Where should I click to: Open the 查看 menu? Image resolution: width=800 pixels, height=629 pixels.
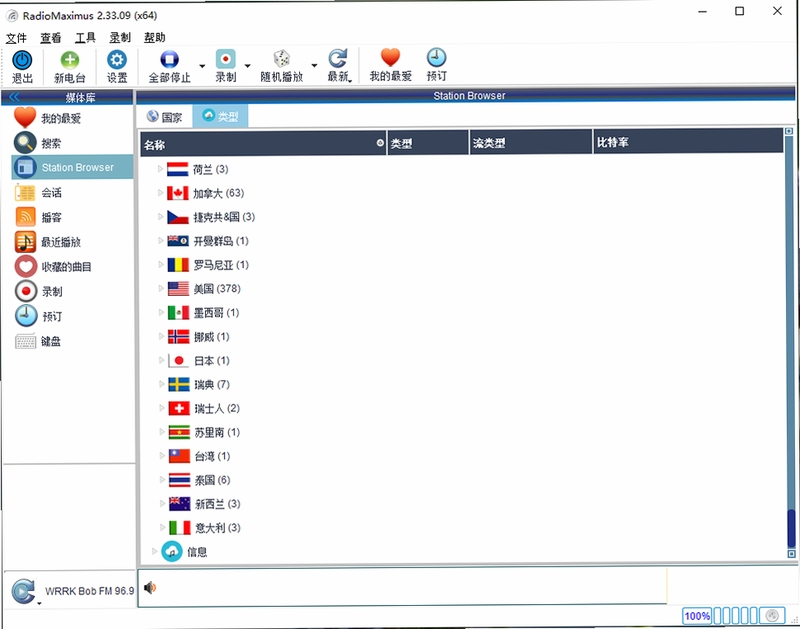point(51,38)
